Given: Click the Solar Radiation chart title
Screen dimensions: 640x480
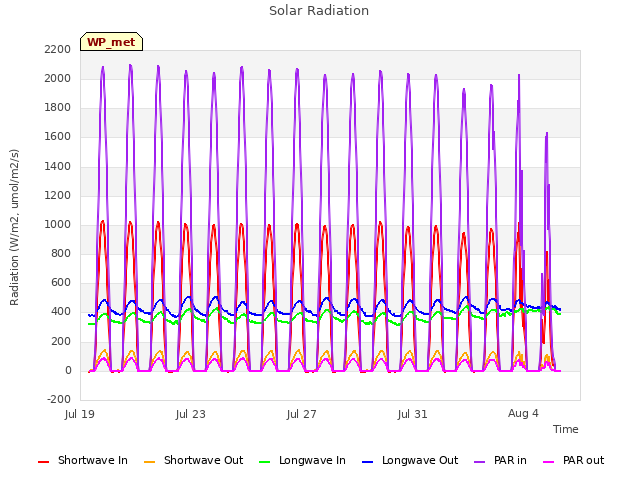Looking at the screenshot, I should pyautogui.click(x=319, y=11).
